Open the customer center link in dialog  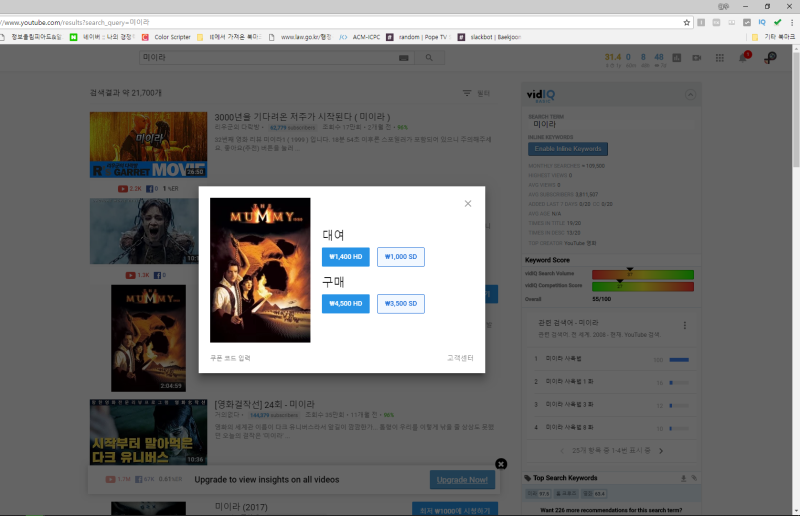click(x=460, y=358)
